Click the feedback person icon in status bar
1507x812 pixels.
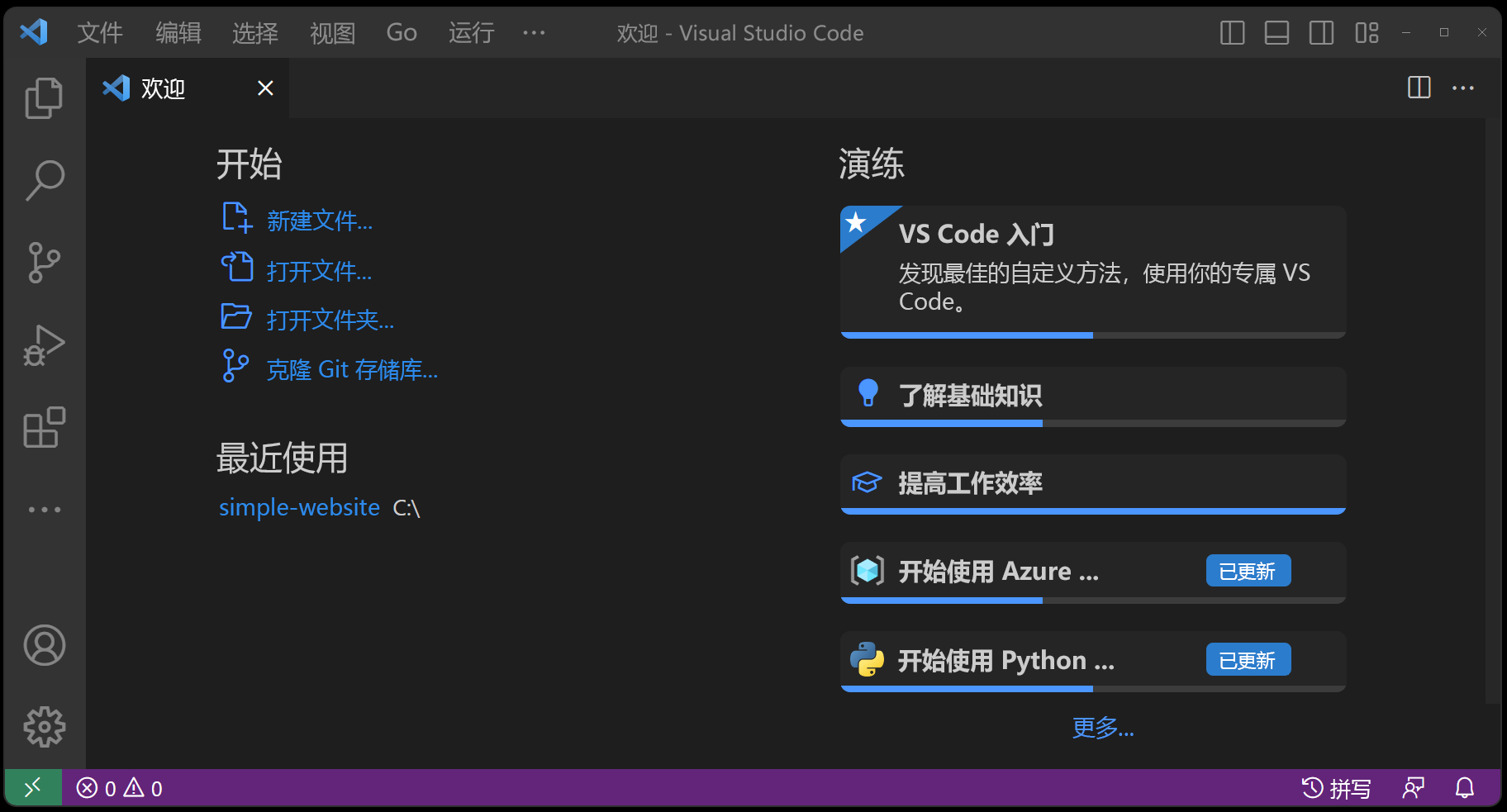click(x=1414, y=788)
